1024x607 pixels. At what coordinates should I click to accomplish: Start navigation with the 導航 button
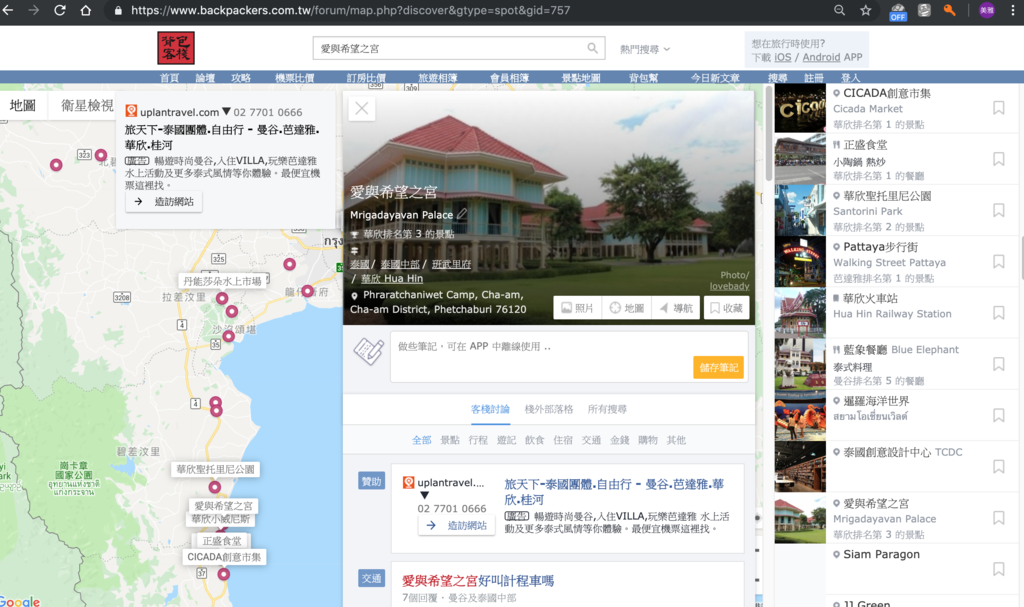coord(676,308)
